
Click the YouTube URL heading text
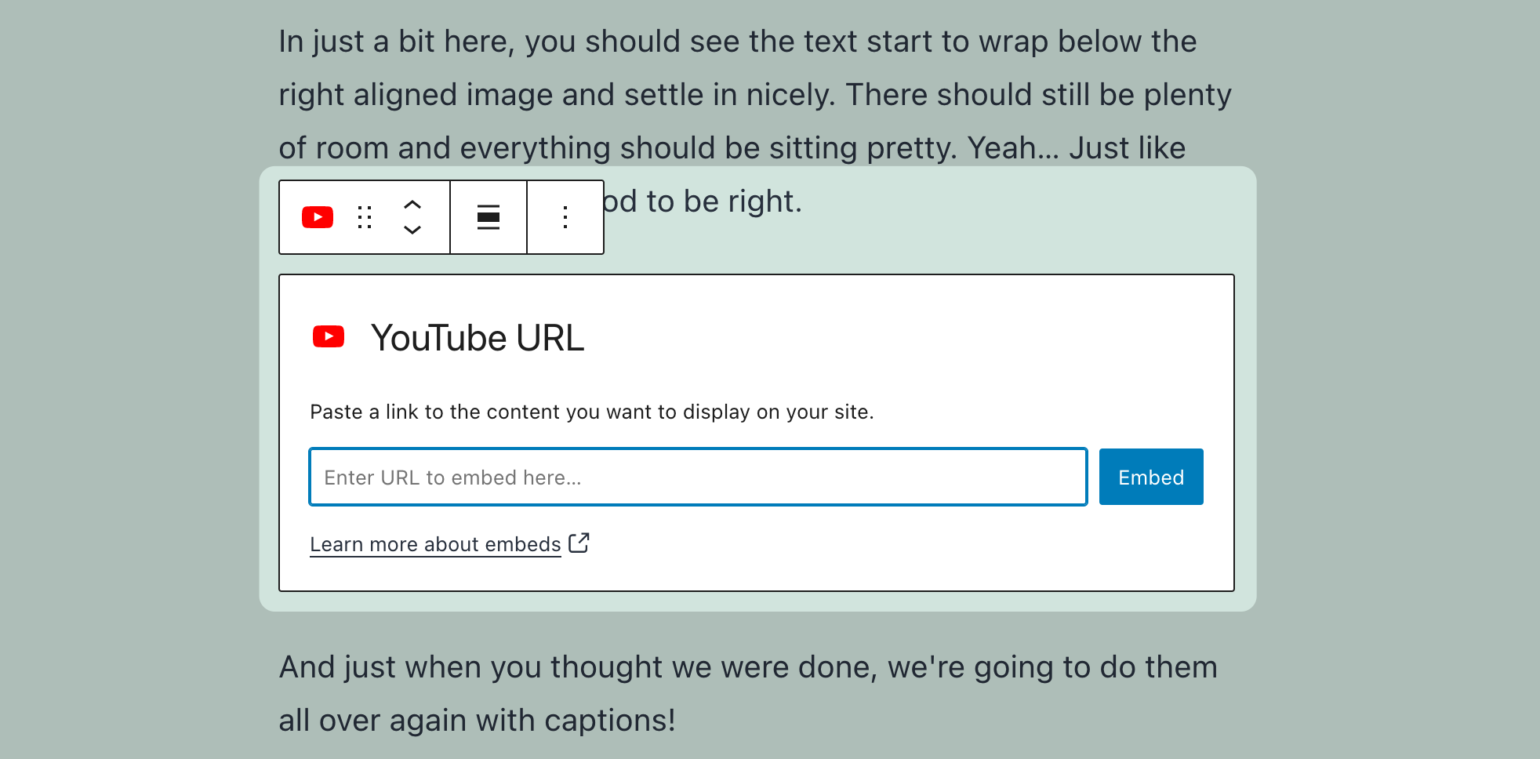pyautogui.click(x=477, y=338)
